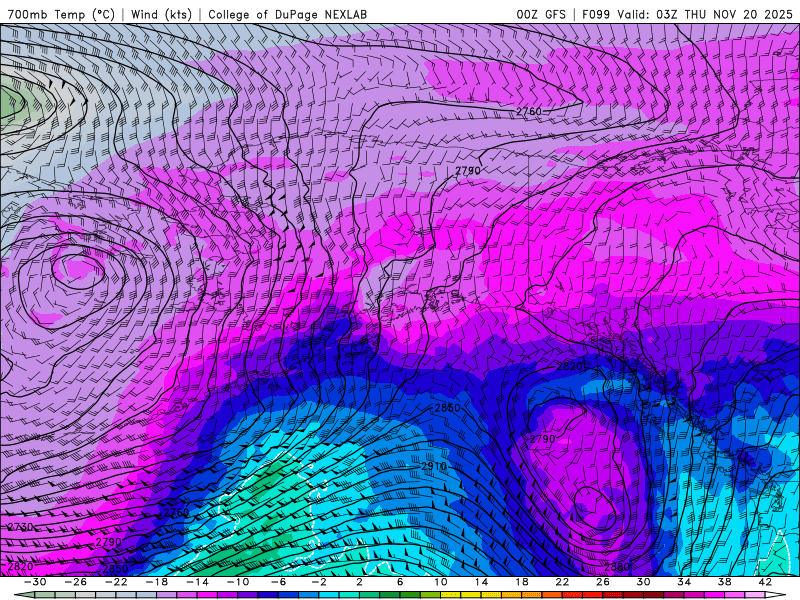Select the −2 temperature scale label
The width and height of the screenshot is (800, 600).
pos(319,582)
